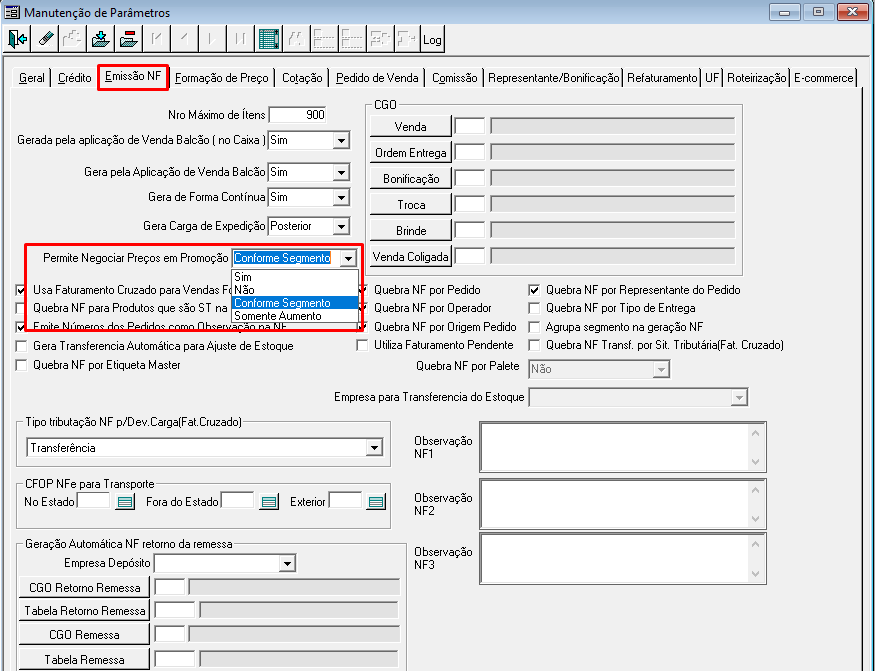Click inside the Observação NF1 text area
Viewport: 875px width, 671px height.
pyautogui.click(x=614, y=447)
